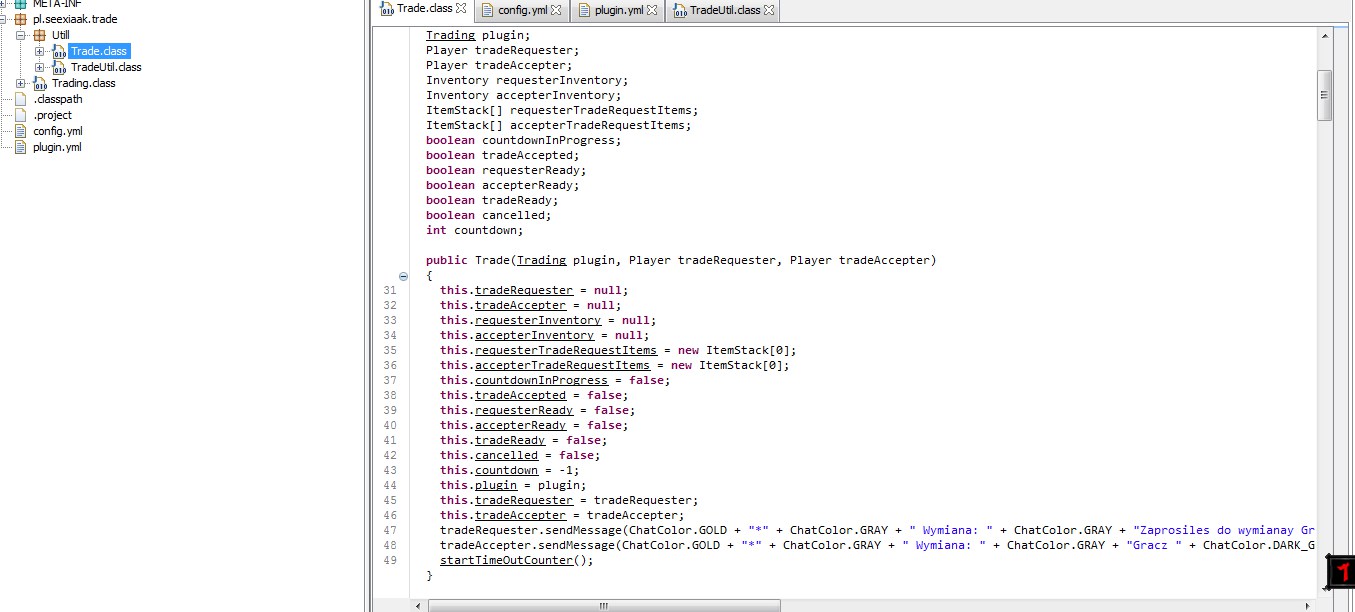Click the horizontal scrollbar thumb in editor
Screen dimensions: 1355x612
click(x=604, y=605)
